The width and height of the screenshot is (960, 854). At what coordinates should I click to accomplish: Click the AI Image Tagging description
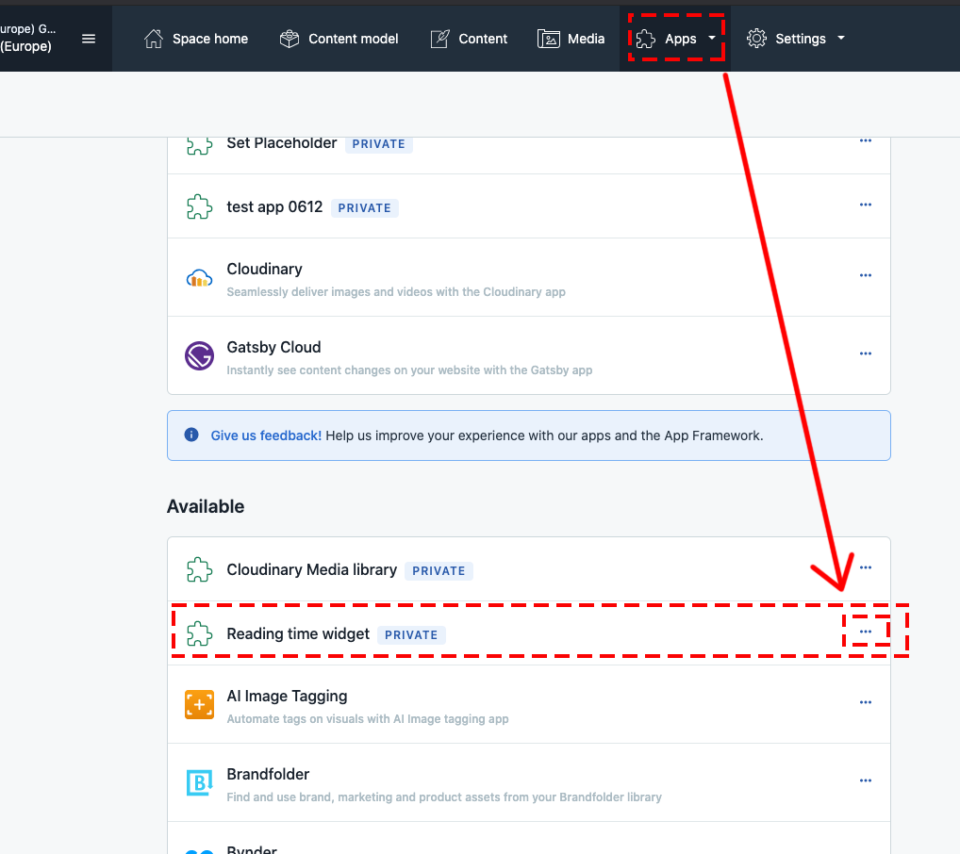[x=367, y=719]
